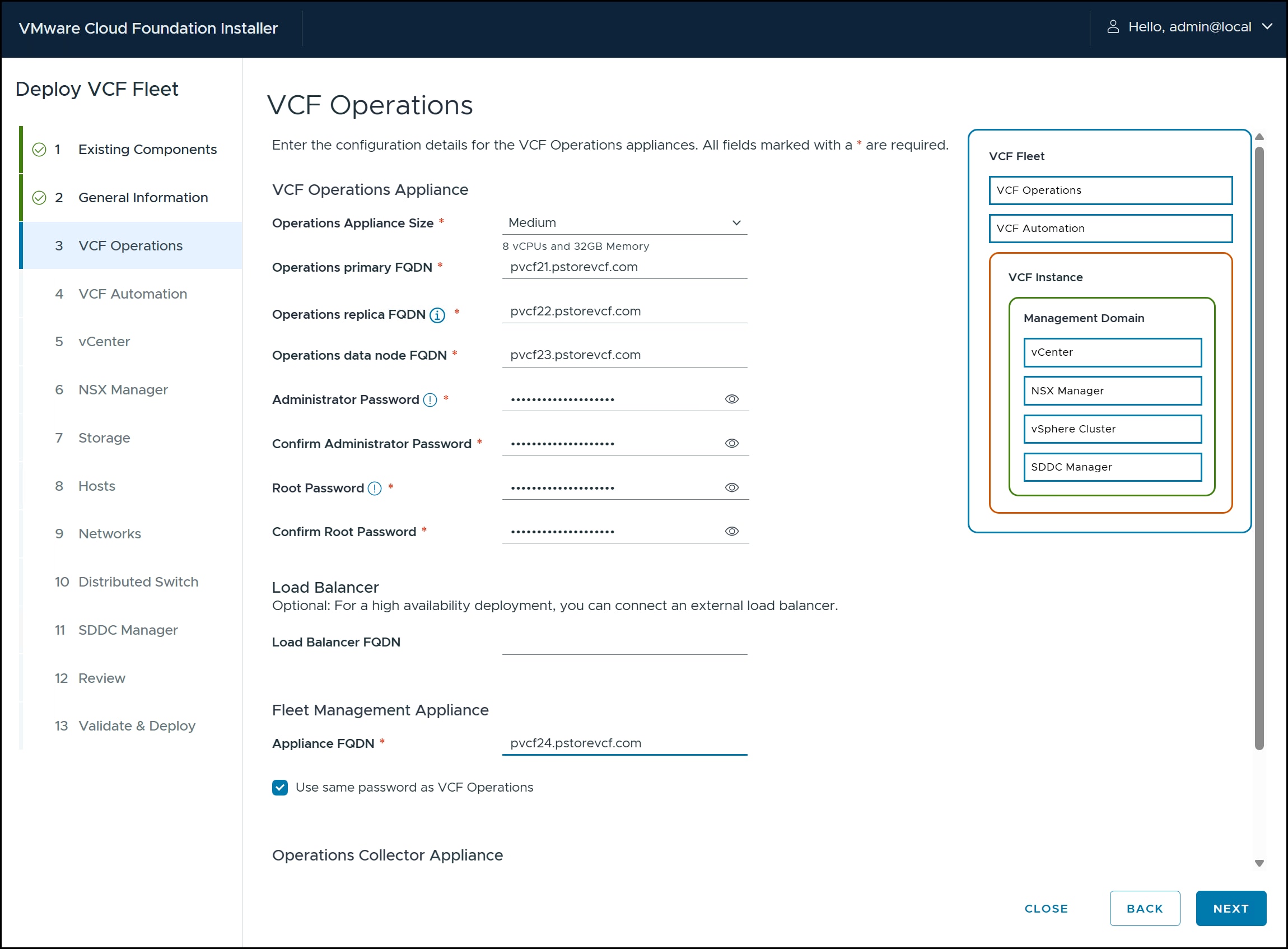Viewport: 1288px width, 949px height.
Task: Select step 13 Validate & Deploy
Action: click(x=132, y=727)
